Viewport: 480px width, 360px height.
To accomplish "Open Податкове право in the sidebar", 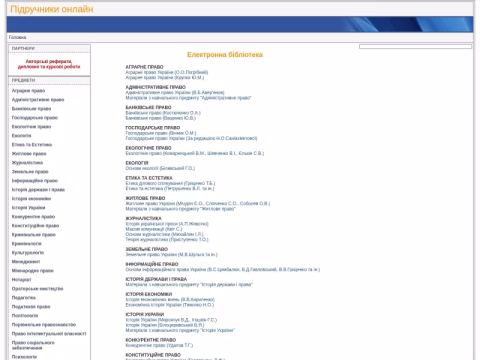I will pos(31,307).
